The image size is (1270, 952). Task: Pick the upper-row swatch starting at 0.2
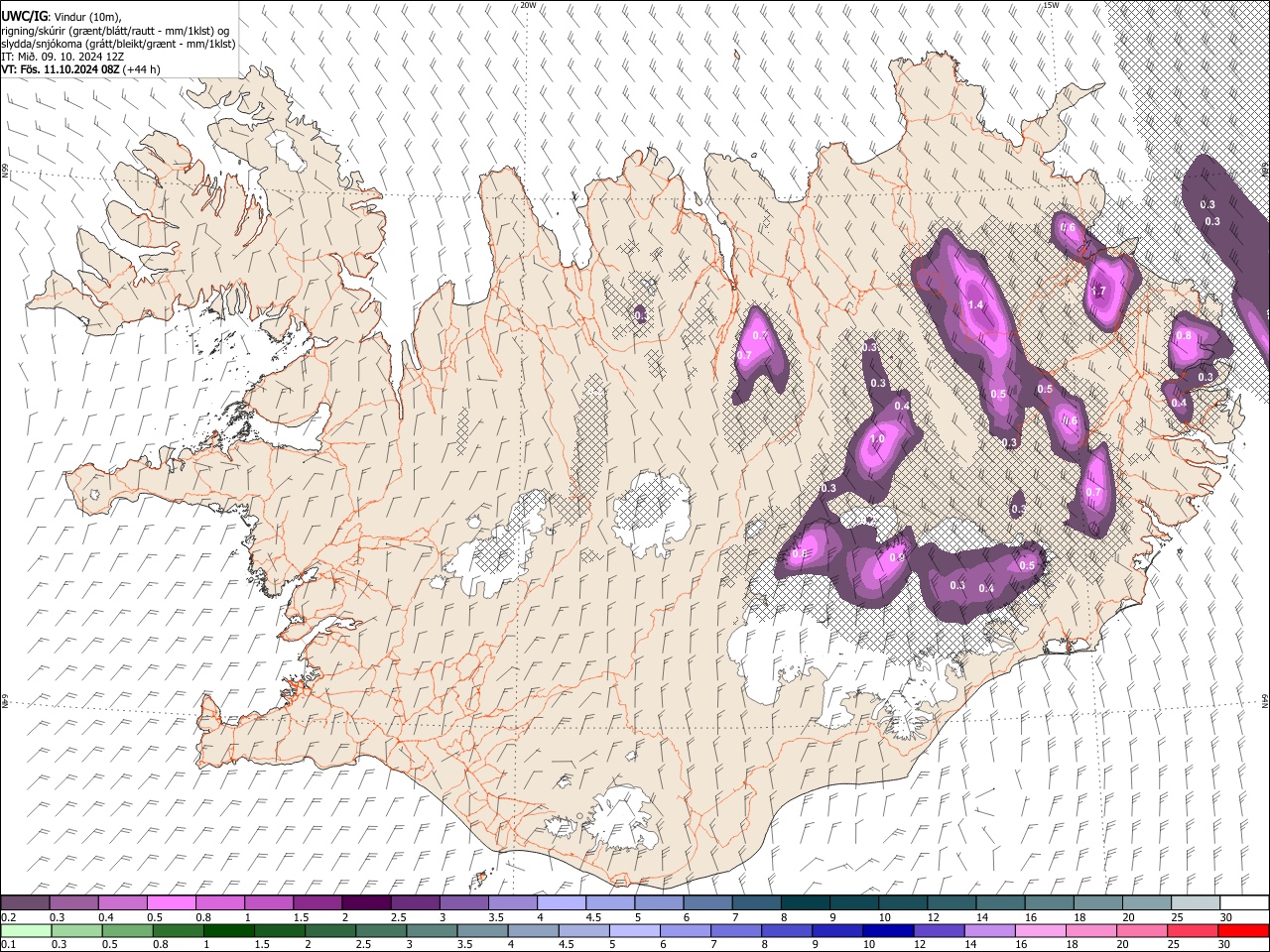(x=25, y=903)
